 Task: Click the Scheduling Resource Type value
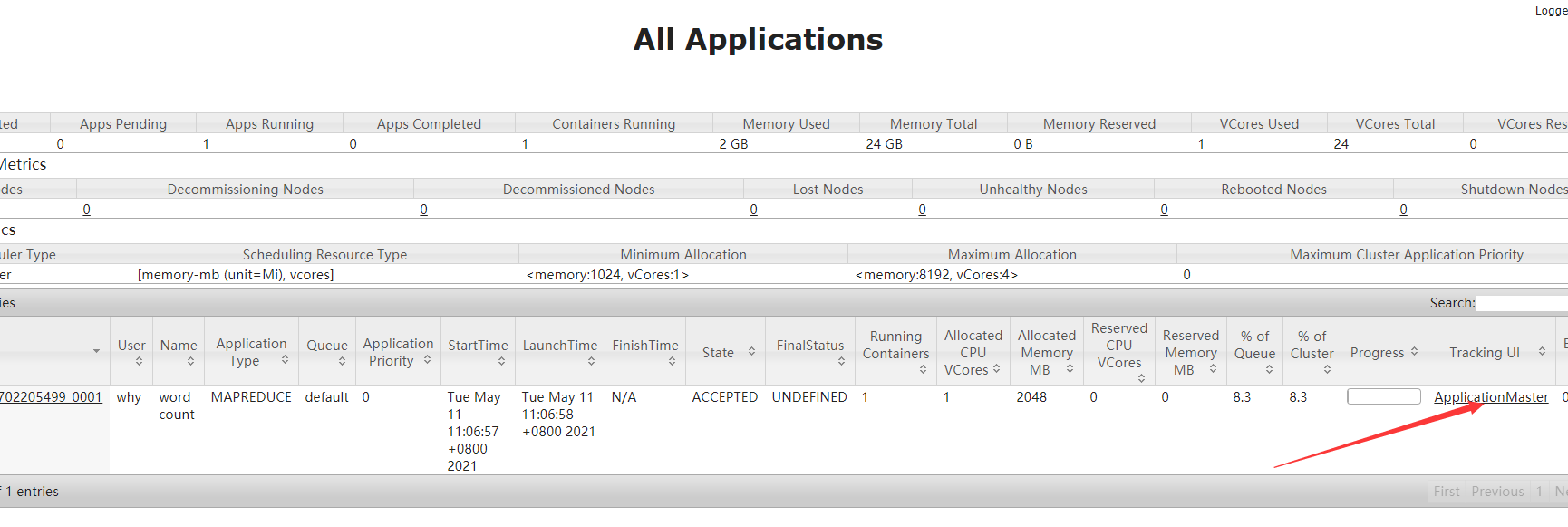pyautogui.click(x=236, y=275)
